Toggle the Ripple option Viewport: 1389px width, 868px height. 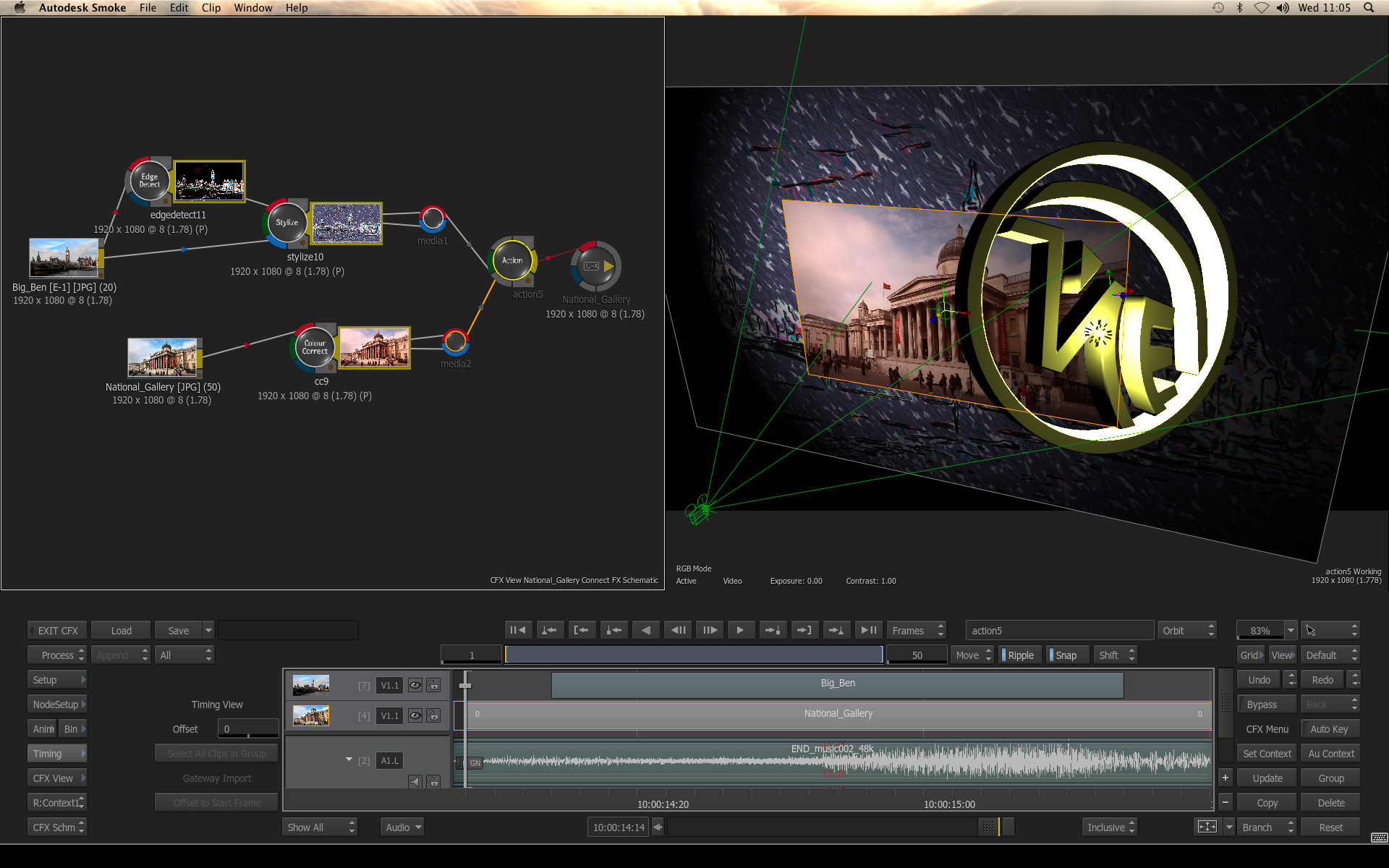pos(1020,655)
